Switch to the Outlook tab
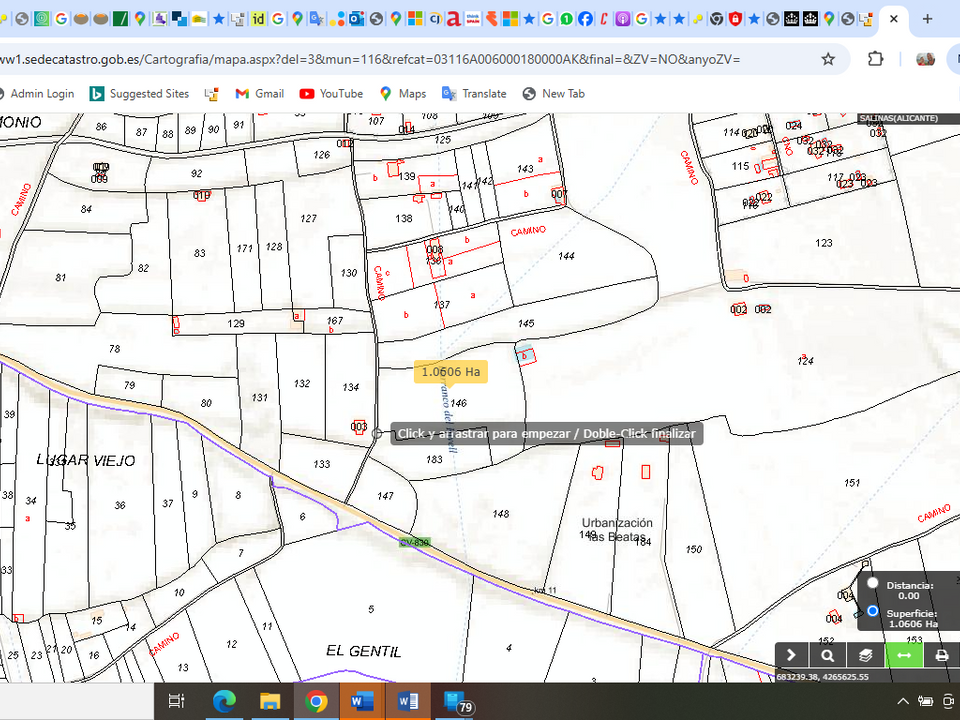This screenshot has width=960, height=720. [x=356, y=19]
